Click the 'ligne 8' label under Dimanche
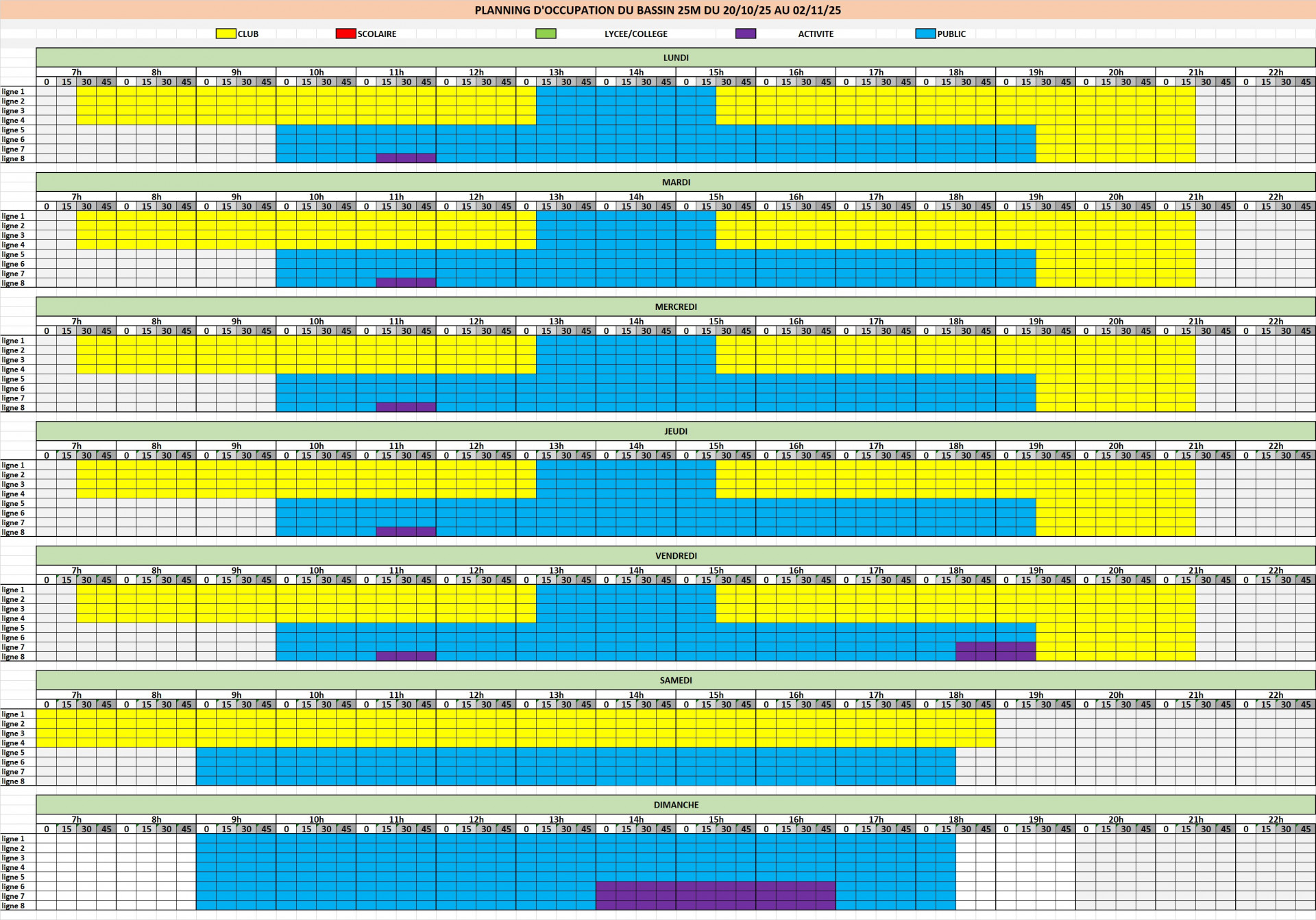This screenshot has height=920, width=1316. coord(13,906)
